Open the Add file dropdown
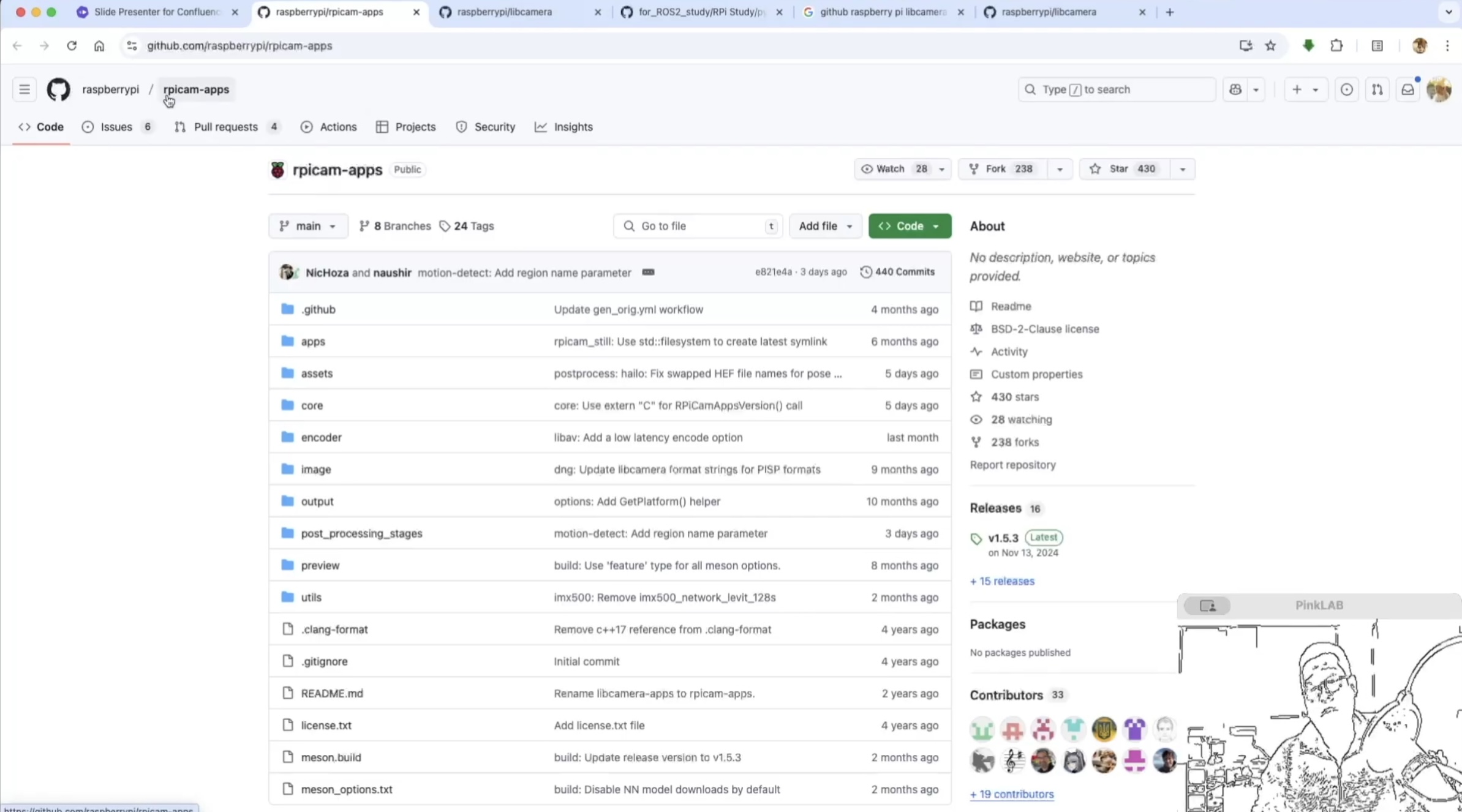1462x812 pixels. (x=825, y=226)
